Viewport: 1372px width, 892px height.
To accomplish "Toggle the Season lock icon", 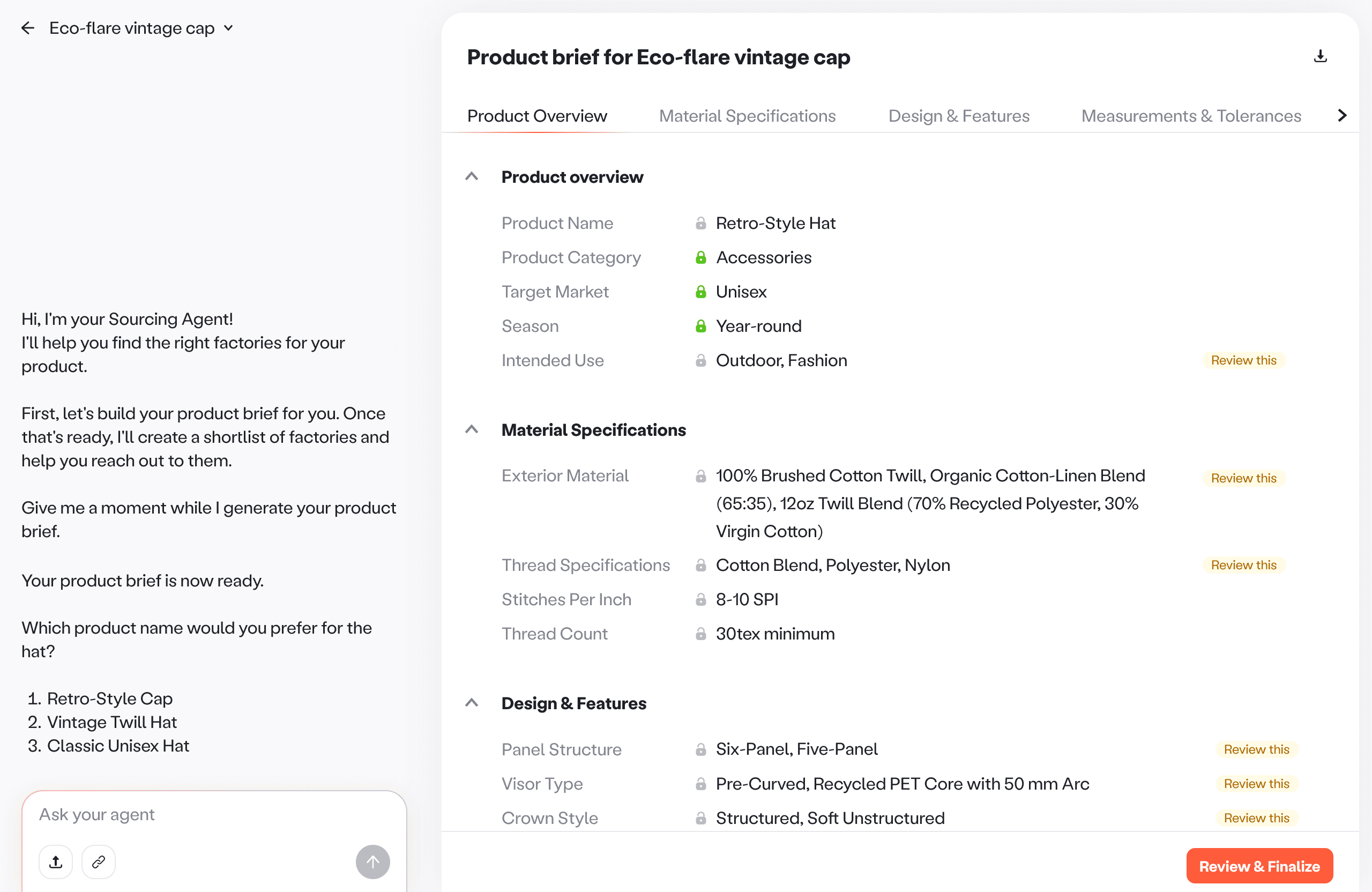I will pos(700,326).
